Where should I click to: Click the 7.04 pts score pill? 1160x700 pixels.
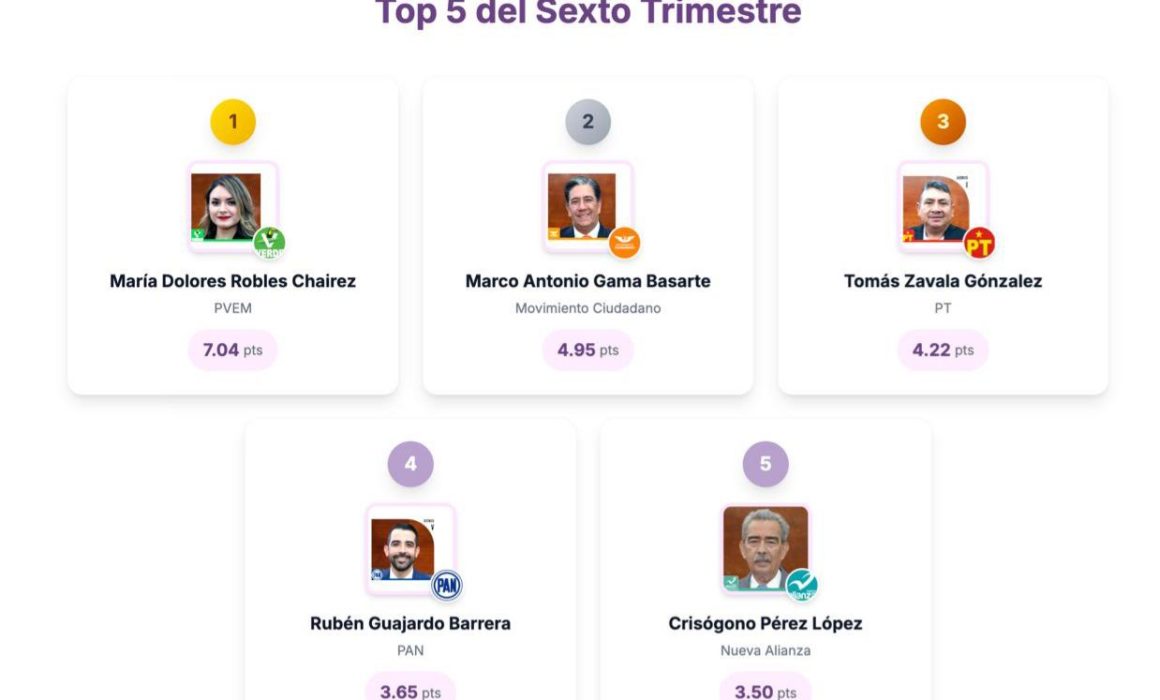tap(233, 350)
